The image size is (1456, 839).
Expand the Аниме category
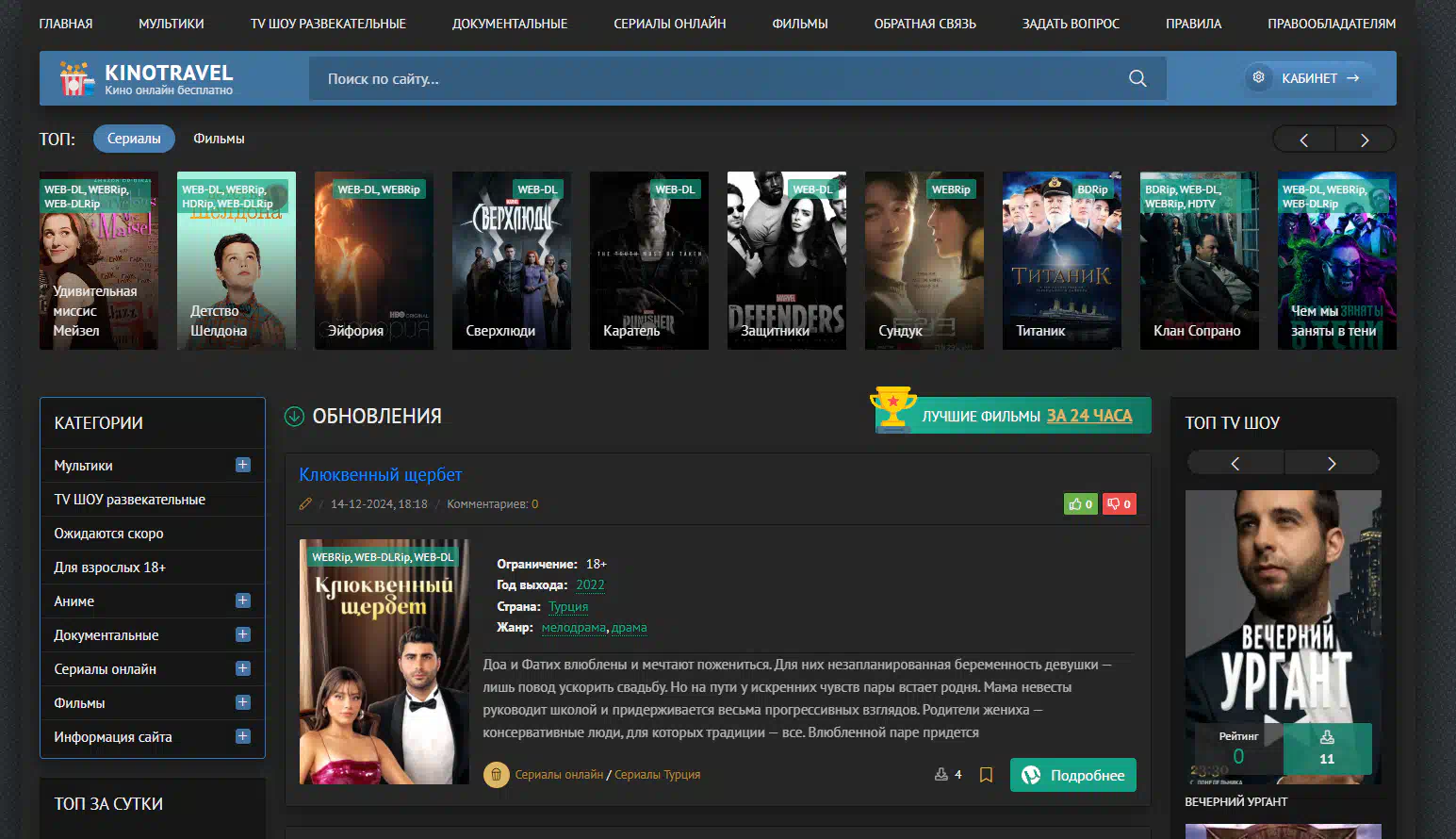[x=242, y=600]
